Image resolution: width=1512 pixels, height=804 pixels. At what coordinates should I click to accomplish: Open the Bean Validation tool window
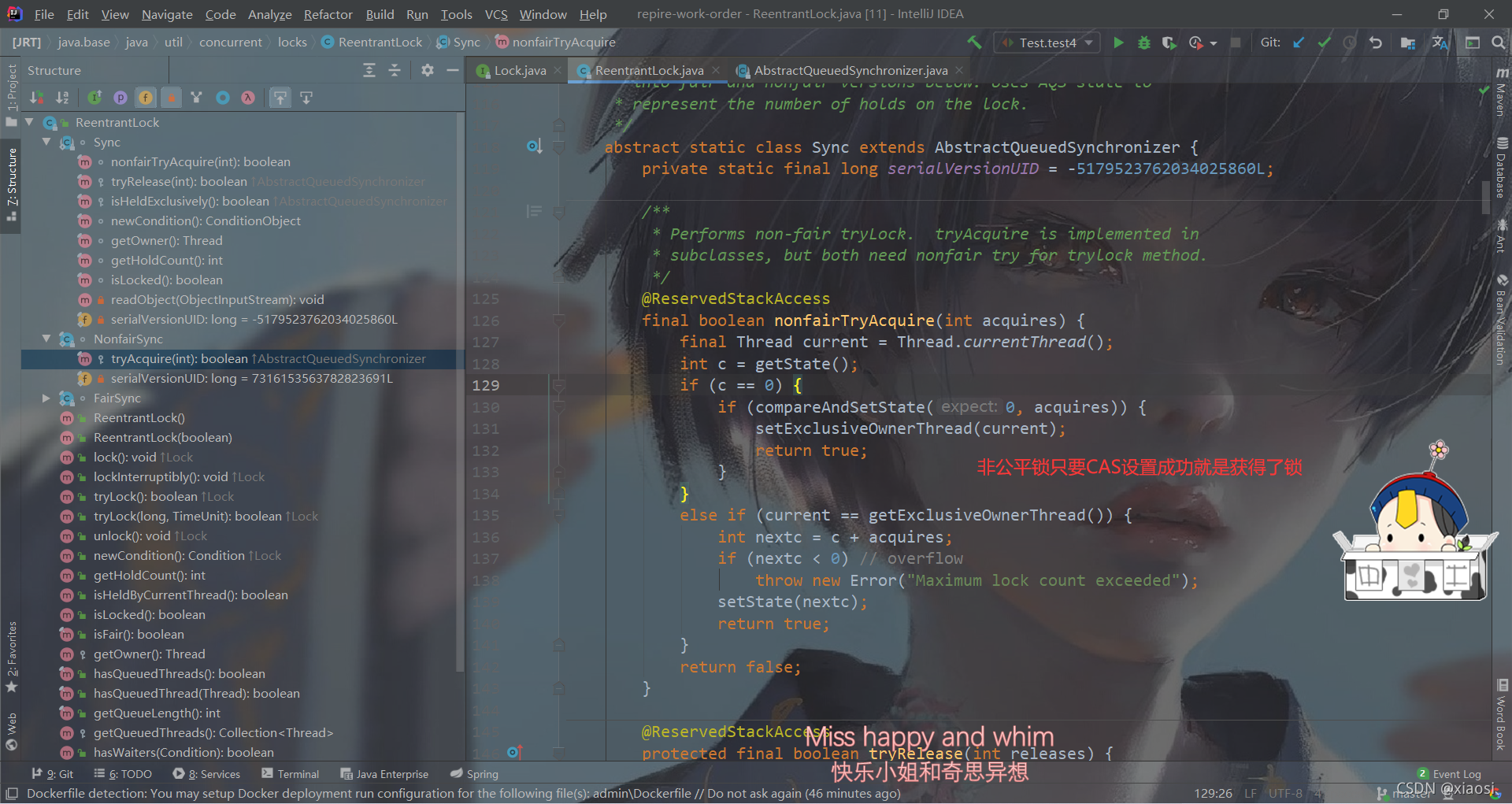1501,319
